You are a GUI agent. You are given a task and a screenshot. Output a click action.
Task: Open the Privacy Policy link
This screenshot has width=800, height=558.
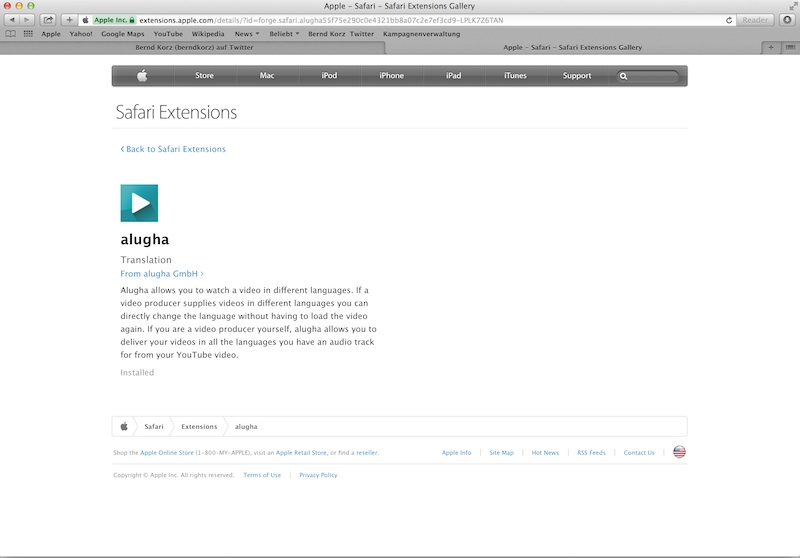(318, 475)
